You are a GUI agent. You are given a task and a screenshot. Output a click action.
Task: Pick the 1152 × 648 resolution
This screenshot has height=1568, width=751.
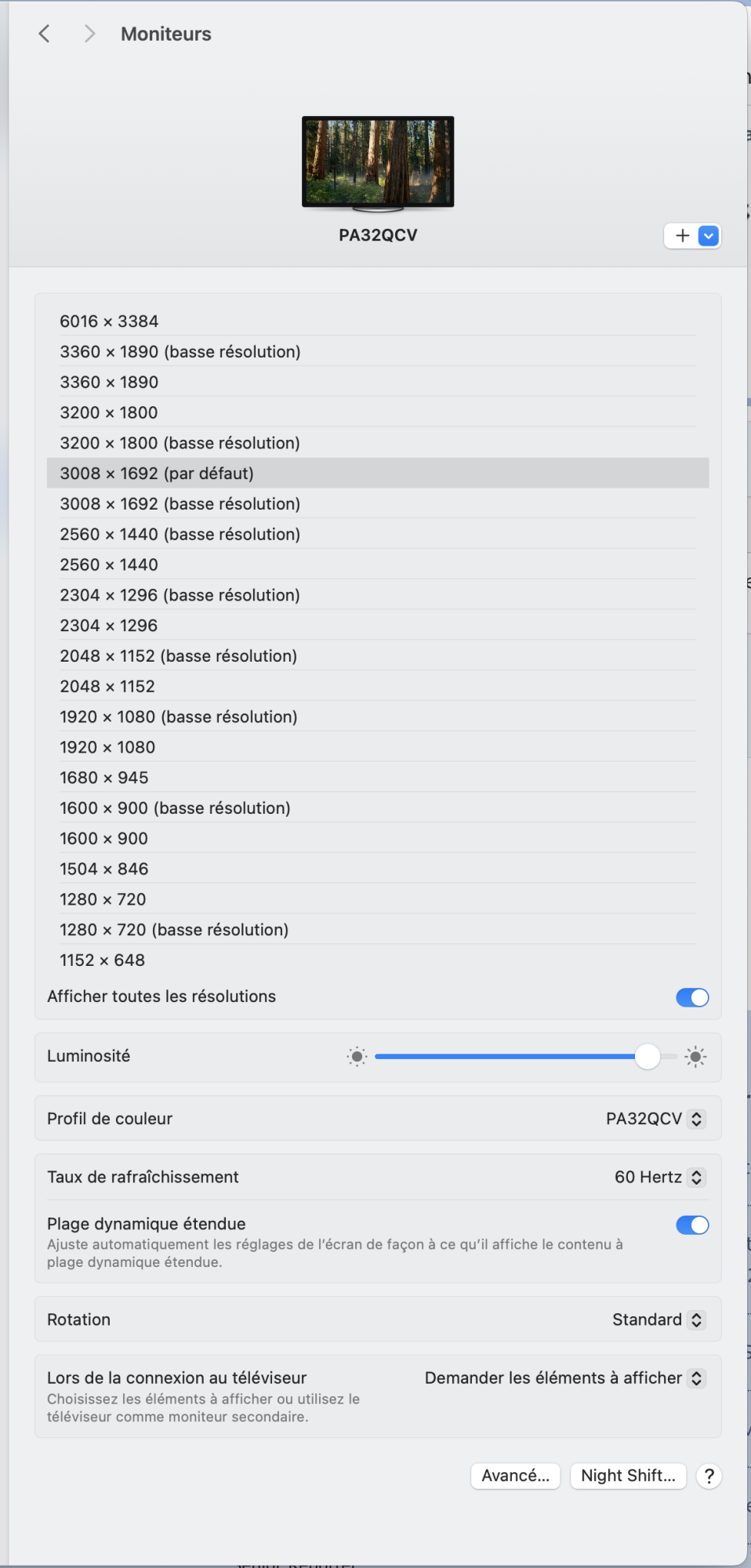[x=103, y=960]
